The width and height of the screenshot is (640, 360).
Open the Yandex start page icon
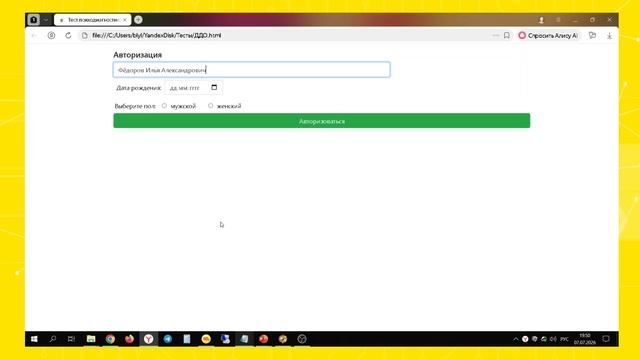[x=51, y=36]
